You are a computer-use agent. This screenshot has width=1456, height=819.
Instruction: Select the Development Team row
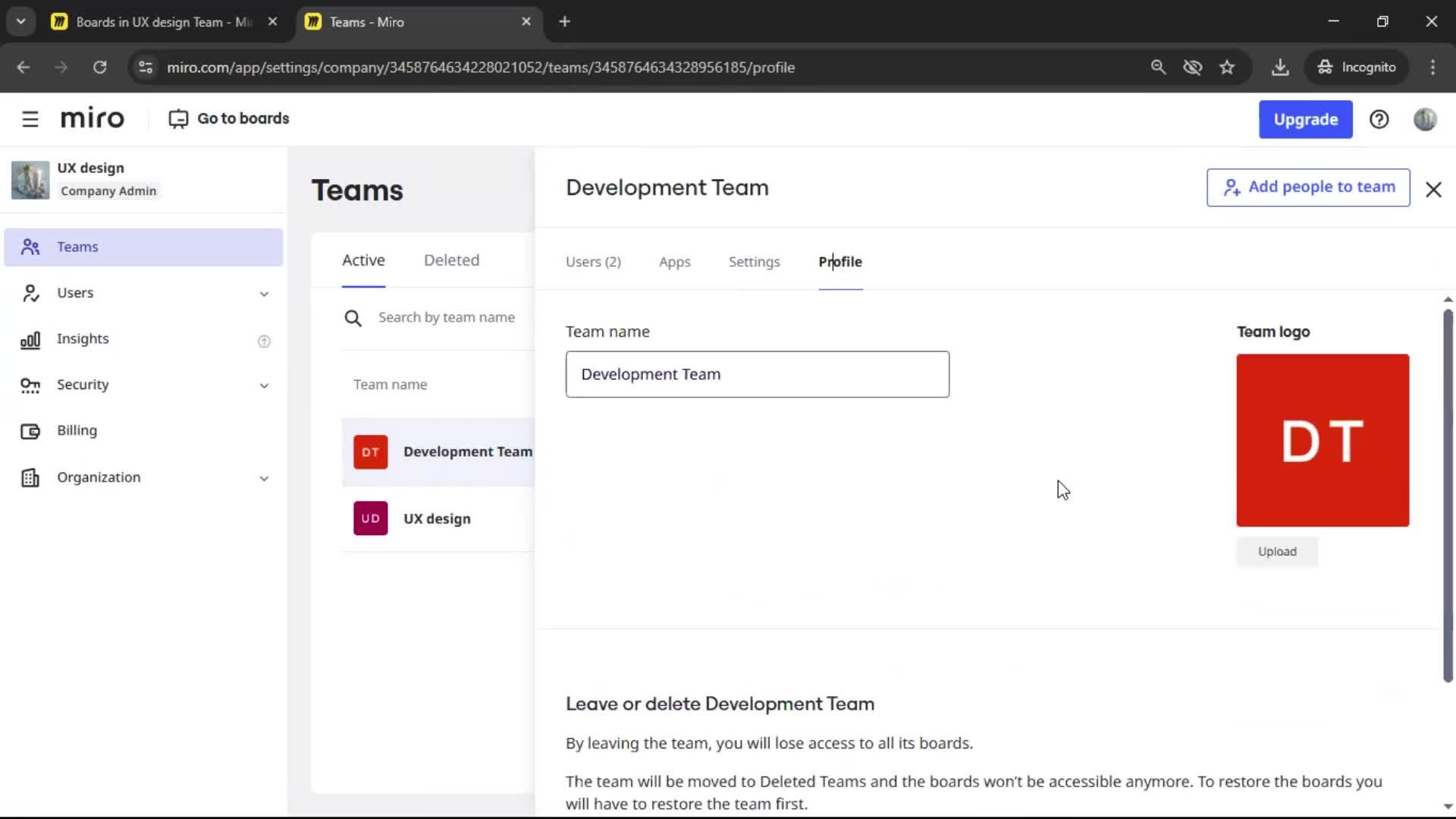point(438,452)
